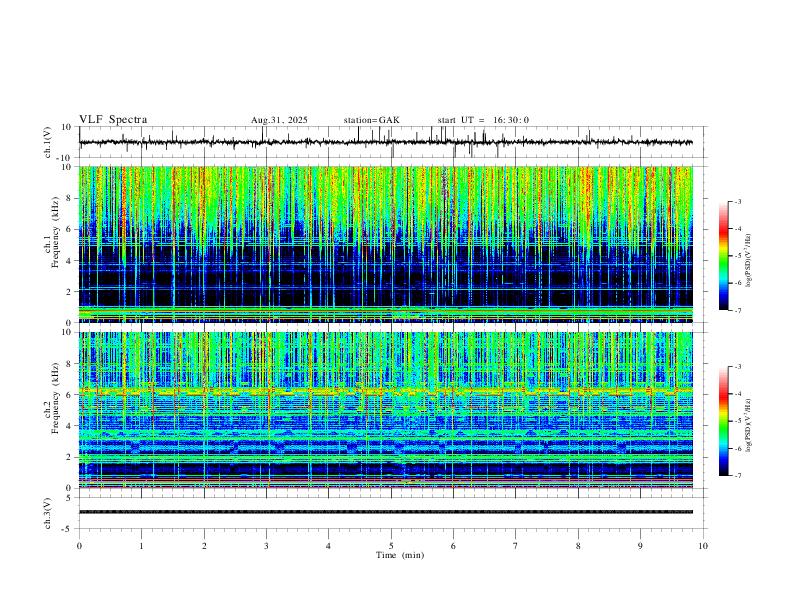
Task: Click the "-10" tick on ch.1(V) axis
Action: click(66, 158)
